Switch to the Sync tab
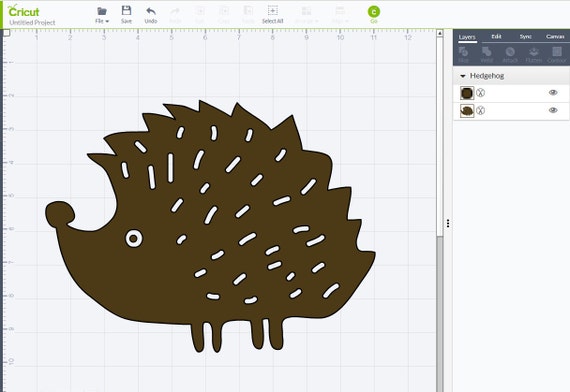The width and height of the screenshot is (570, 392). [525, 36]
